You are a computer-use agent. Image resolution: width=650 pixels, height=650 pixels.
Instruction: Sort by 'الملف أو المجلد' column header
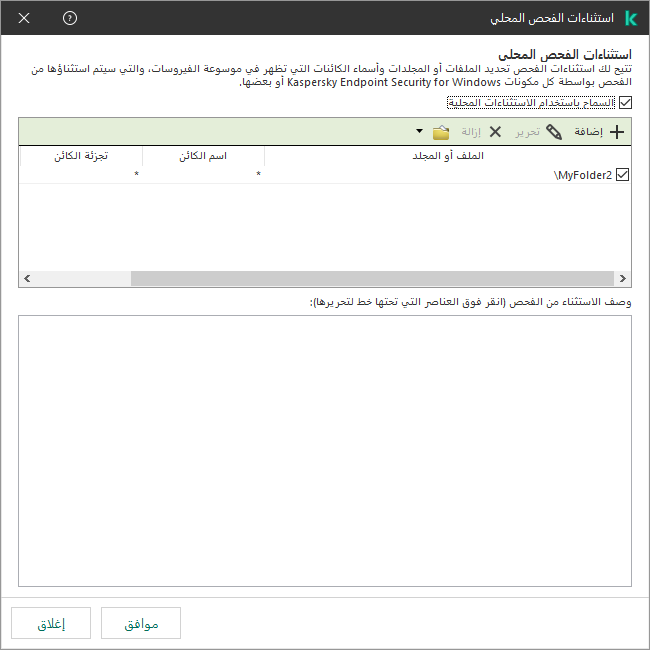click(448, 156)
